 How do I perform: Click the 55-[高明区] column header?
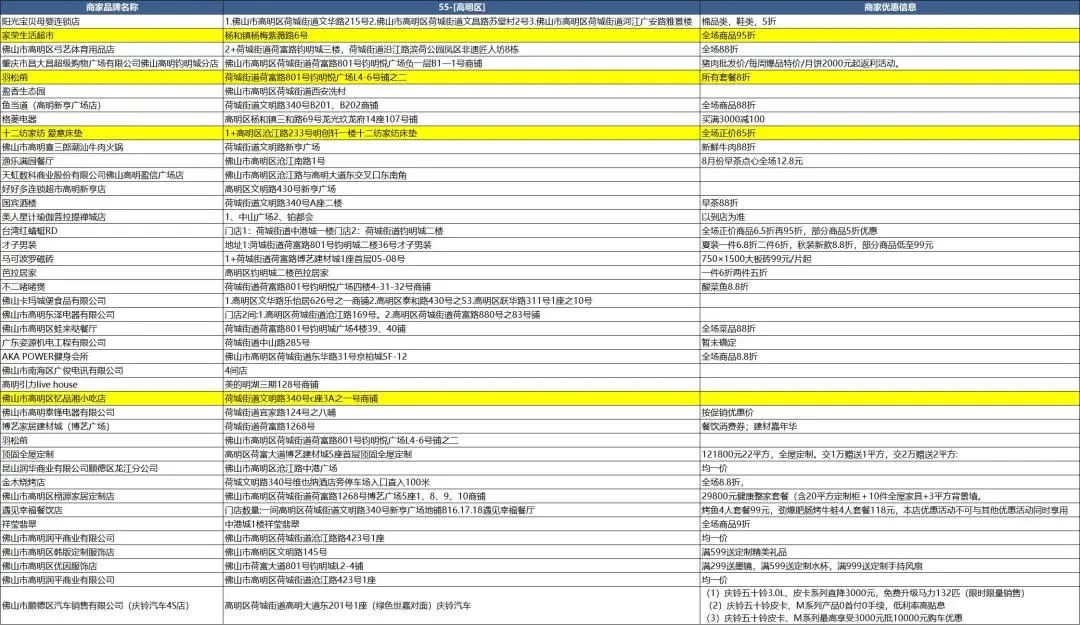click(x=461, y=7)
